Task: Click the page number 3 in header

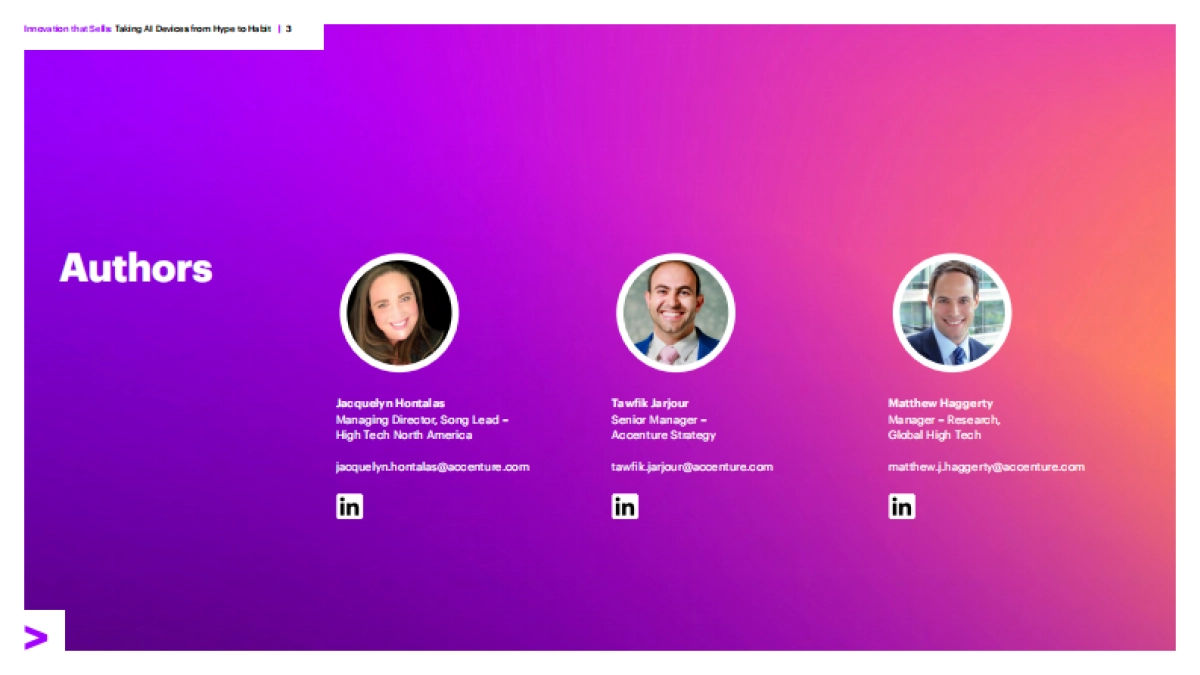Action: point(289,29)
